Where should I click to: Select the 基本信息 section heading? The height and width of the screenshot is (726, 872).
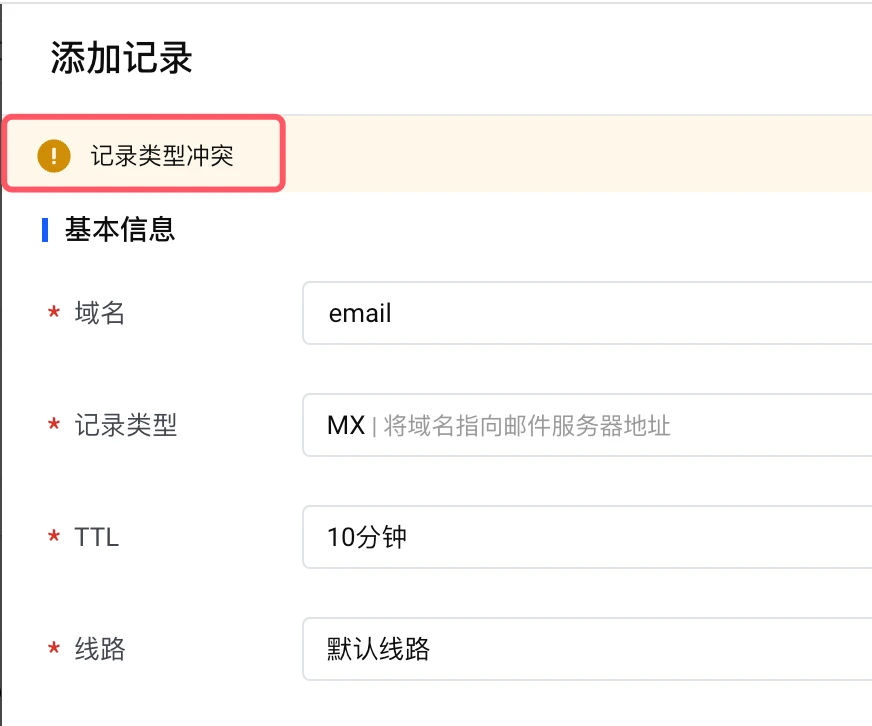click(120, 230)
